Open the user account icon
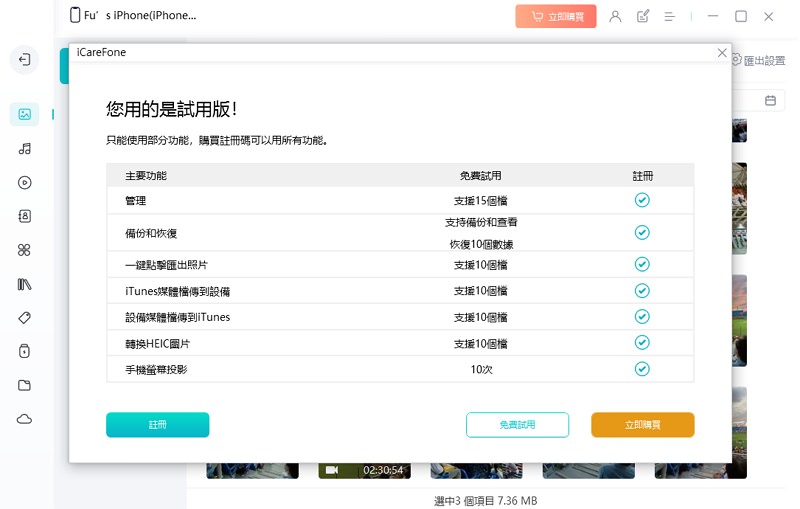The height and width of the screenshot is (509, 800). [615, 16]
